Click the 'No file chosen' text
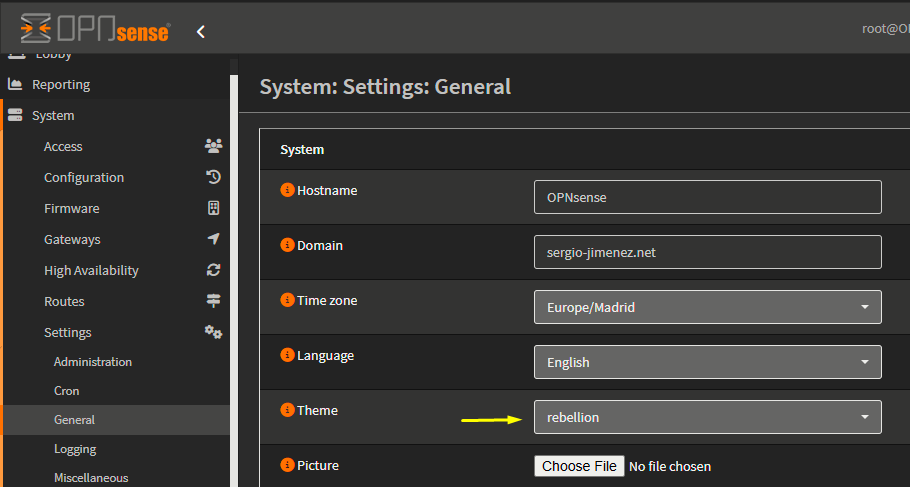Screen dimensions: 910x487 tap(670, 466)
